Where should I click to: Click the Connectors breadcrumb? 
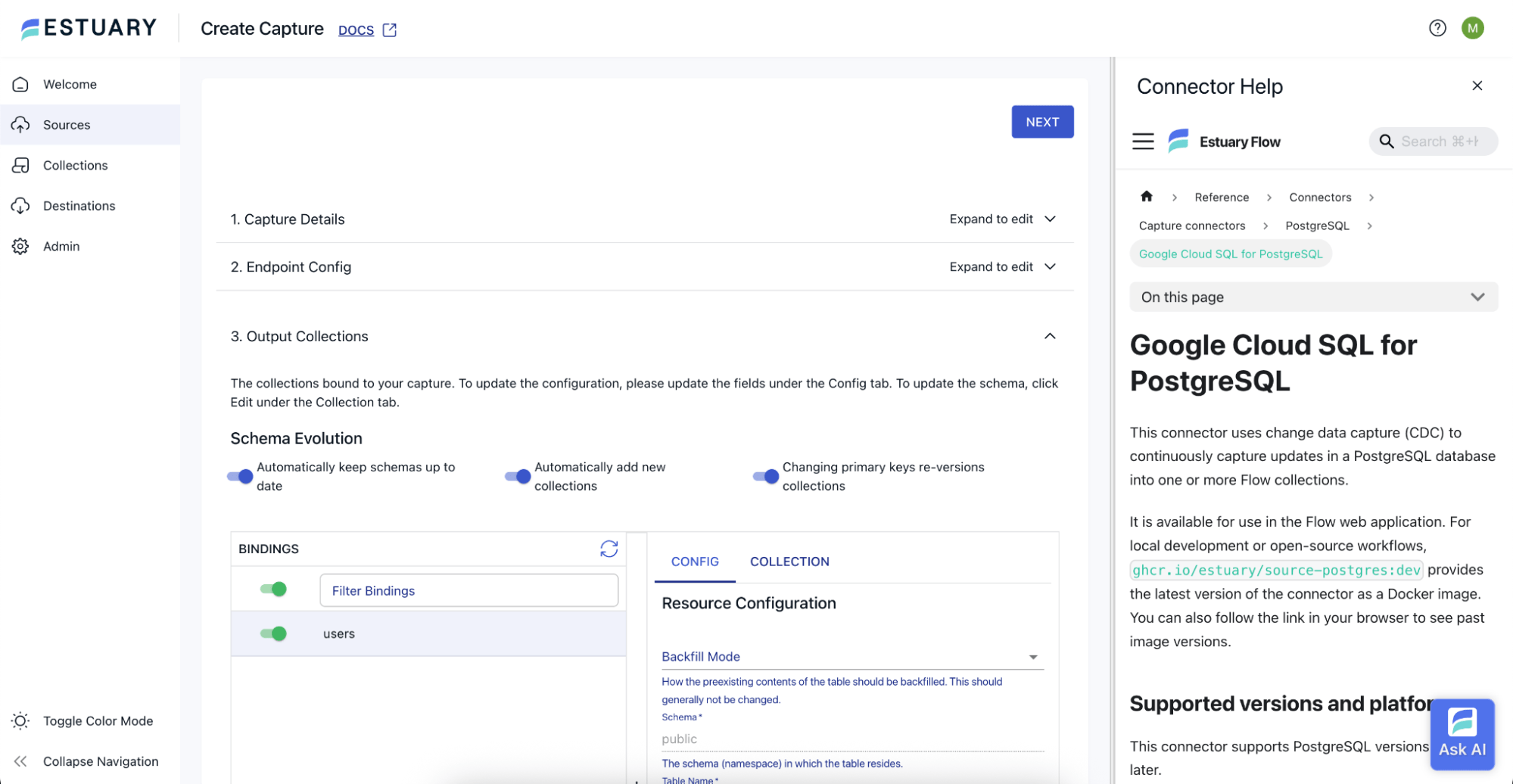coord(1320,197)
